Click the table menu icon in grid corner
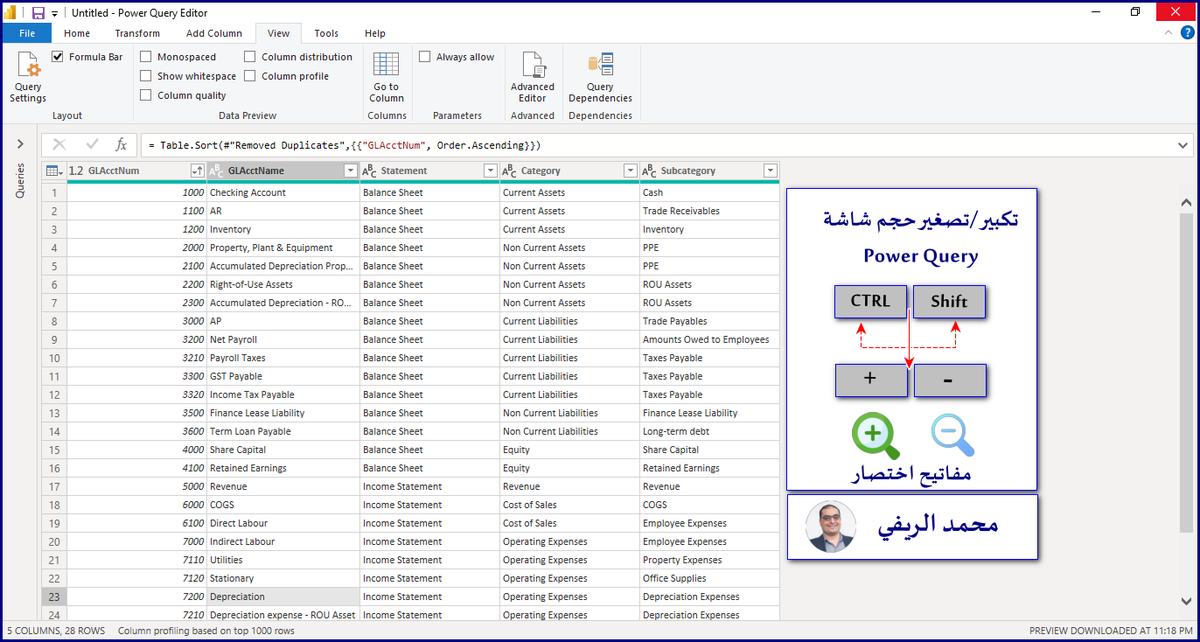The width and height of the screenshot is (1200, 642). click(x=53, y=171)
